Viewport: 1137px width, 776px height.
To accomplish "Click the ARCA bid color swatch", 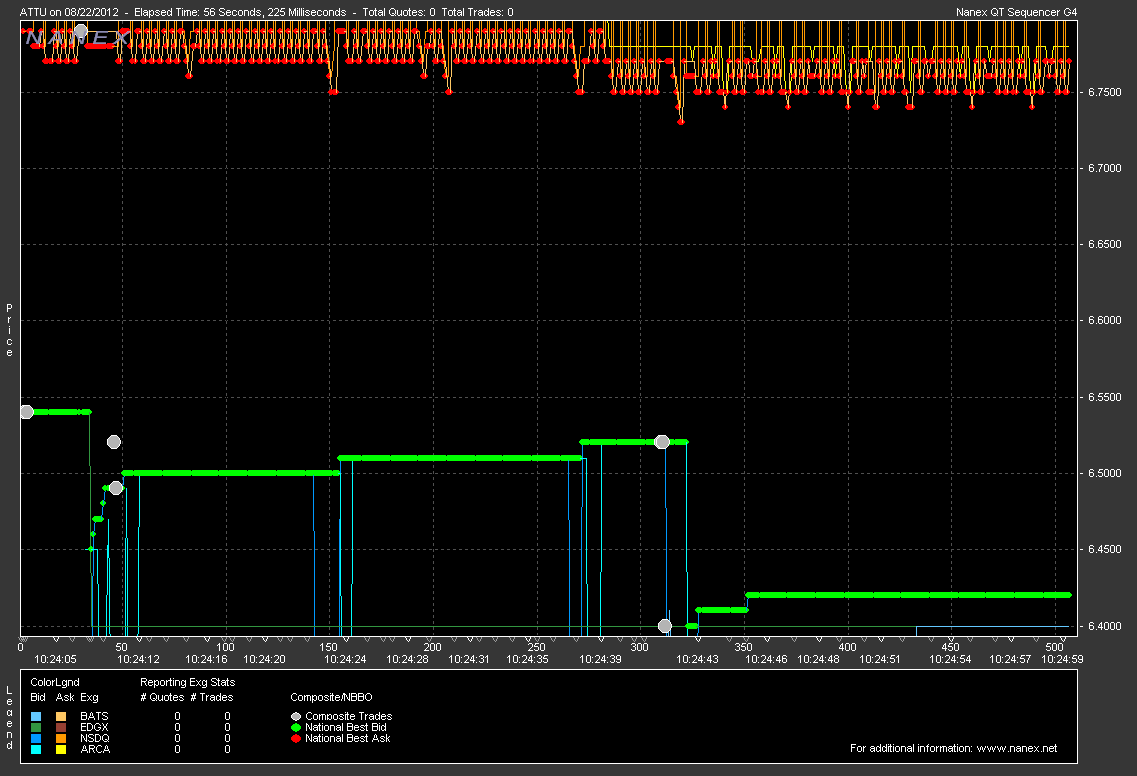I will point(37,749).
